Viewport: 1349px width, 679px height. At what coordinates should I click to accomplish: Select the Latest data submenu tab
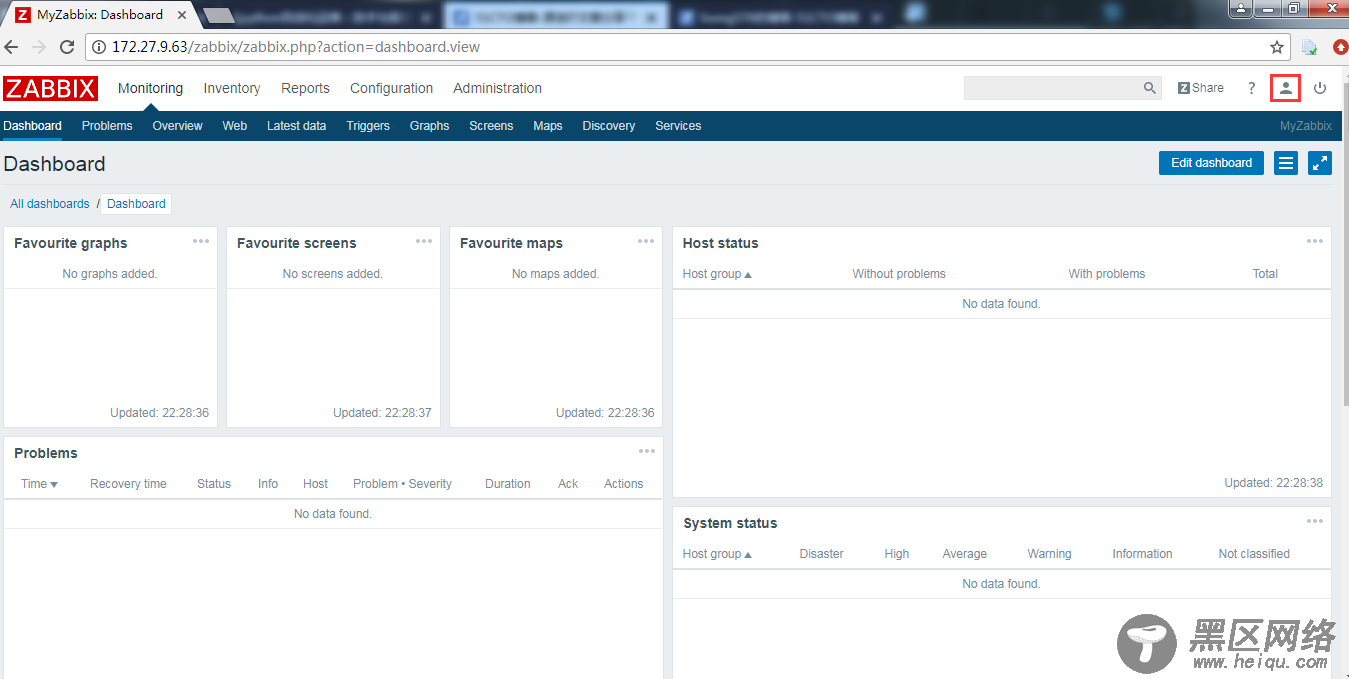(x=296, y=126)
